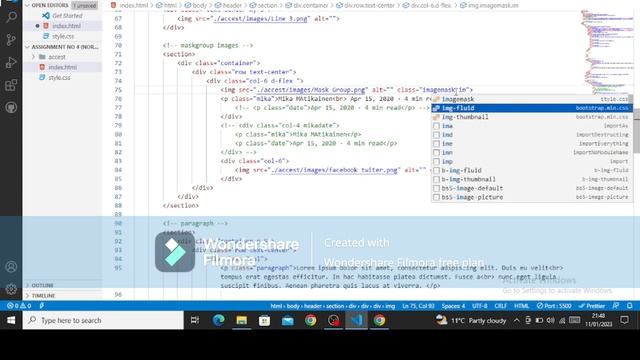Open Windows Action Center notifications

[x=624, y=320]
